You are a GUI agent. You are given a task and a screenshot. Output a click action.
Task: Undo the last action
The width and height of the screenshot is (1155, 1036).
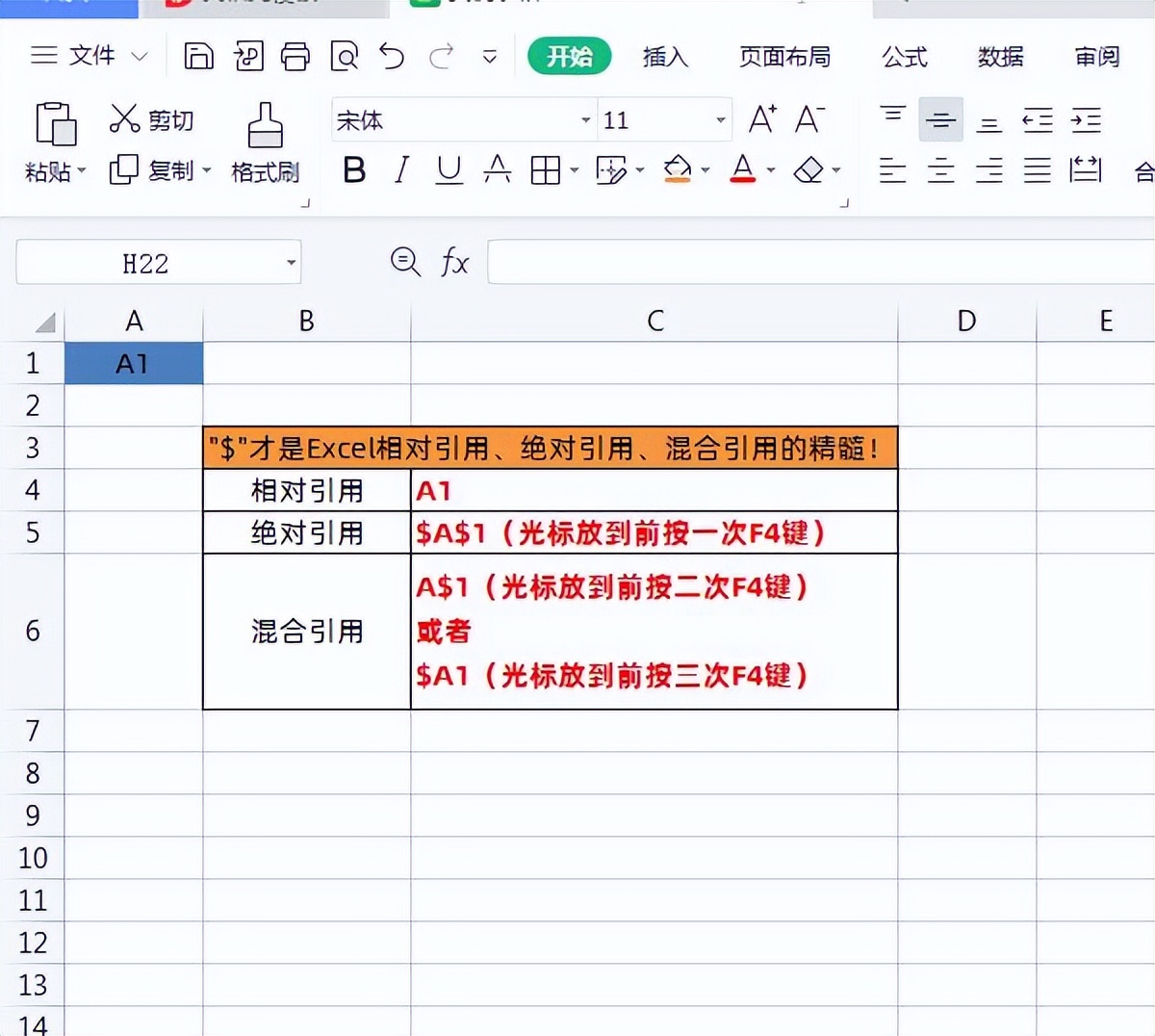[392, 57]
